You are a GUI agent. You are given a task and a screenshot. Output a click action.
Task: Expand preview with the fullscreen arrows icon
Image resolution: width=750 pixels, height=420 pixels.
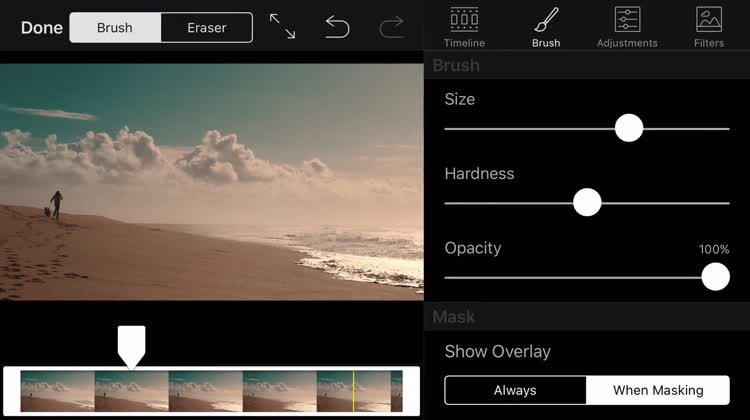(282, 26)
